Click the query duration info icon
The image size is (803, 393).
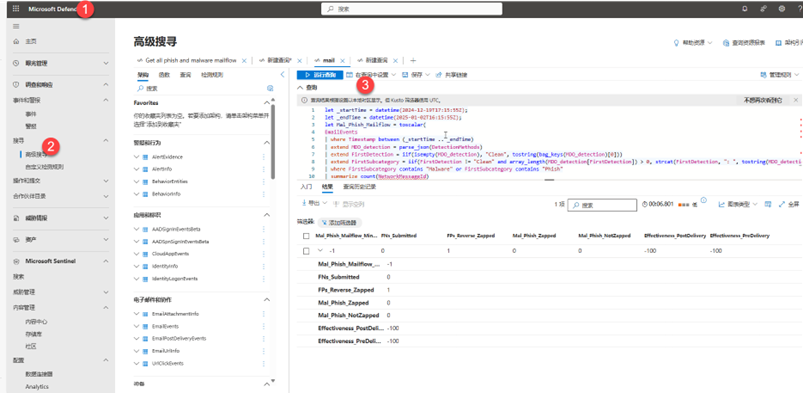click(703, 200)
